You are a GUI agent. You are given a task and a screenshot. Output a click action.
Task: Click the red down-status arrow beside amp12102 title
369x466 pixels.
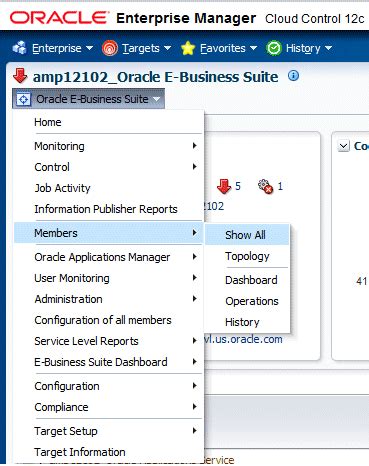(20, 76)
